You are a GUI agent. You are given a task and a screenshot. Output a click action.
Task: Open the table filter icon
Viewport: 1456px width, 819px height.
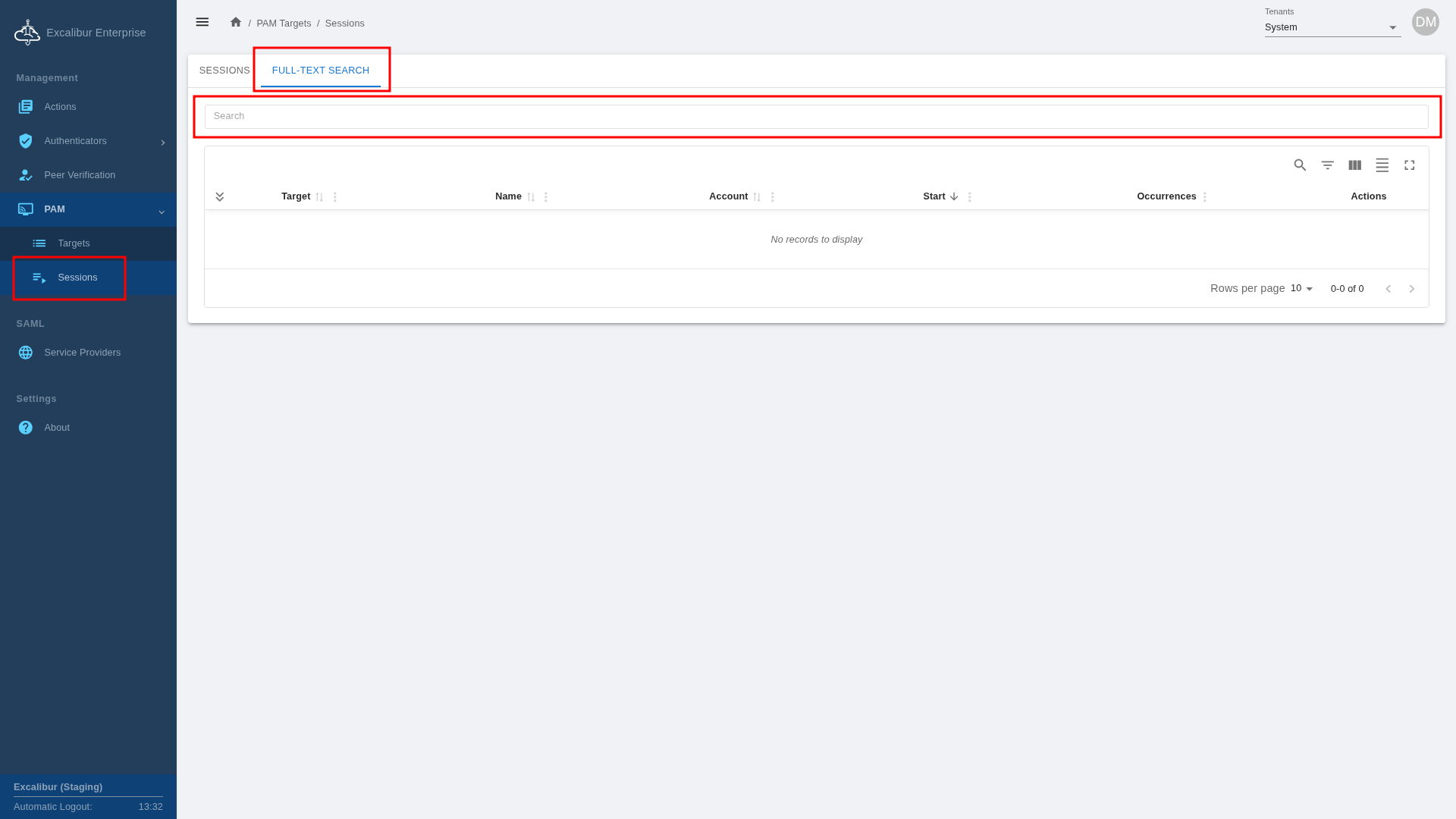(1327, 165)
